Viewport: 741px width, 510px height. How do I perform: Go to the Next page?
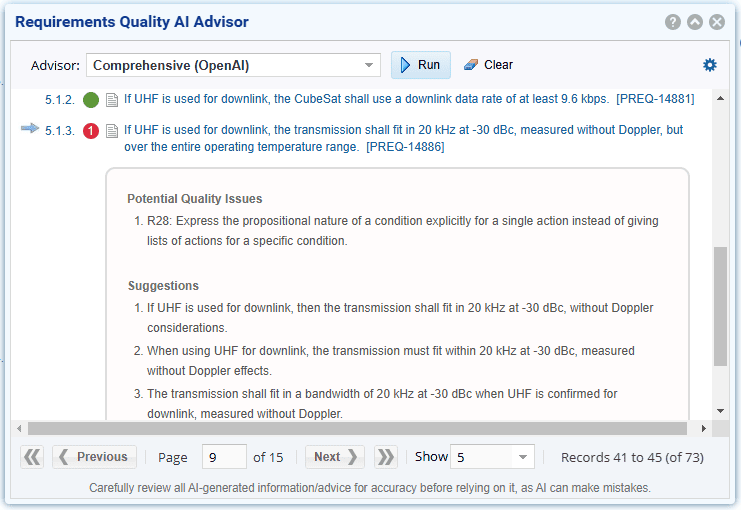pos(335,457)
